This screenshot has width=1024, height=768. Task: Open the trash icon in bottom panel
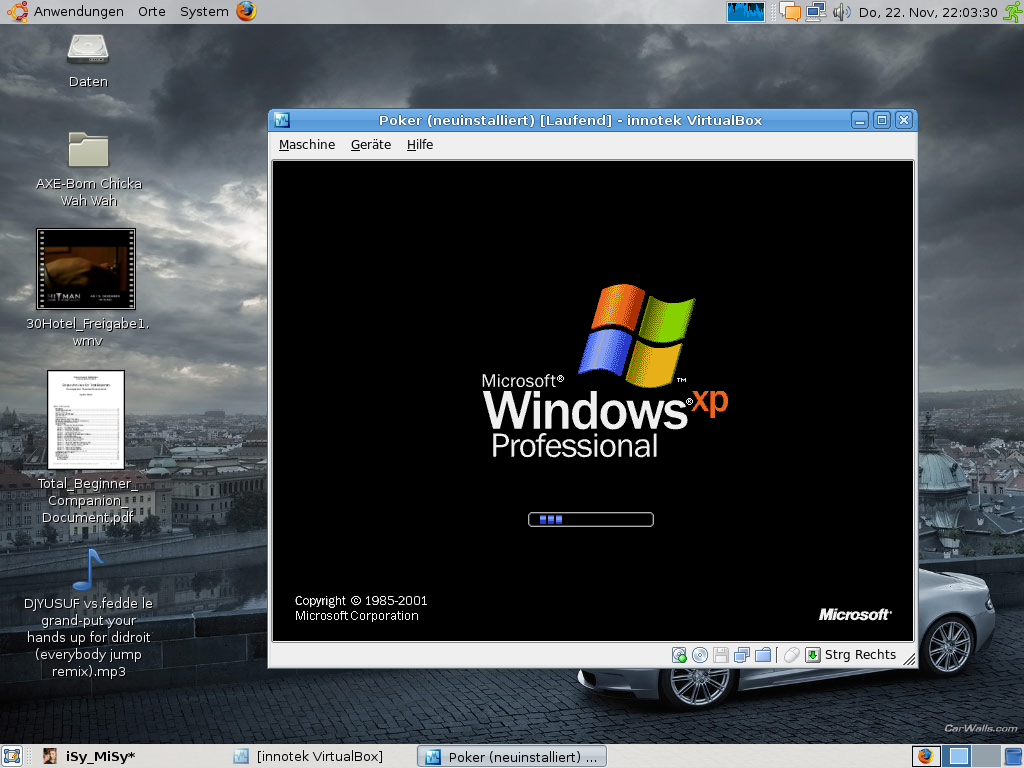click(1014, 756)
